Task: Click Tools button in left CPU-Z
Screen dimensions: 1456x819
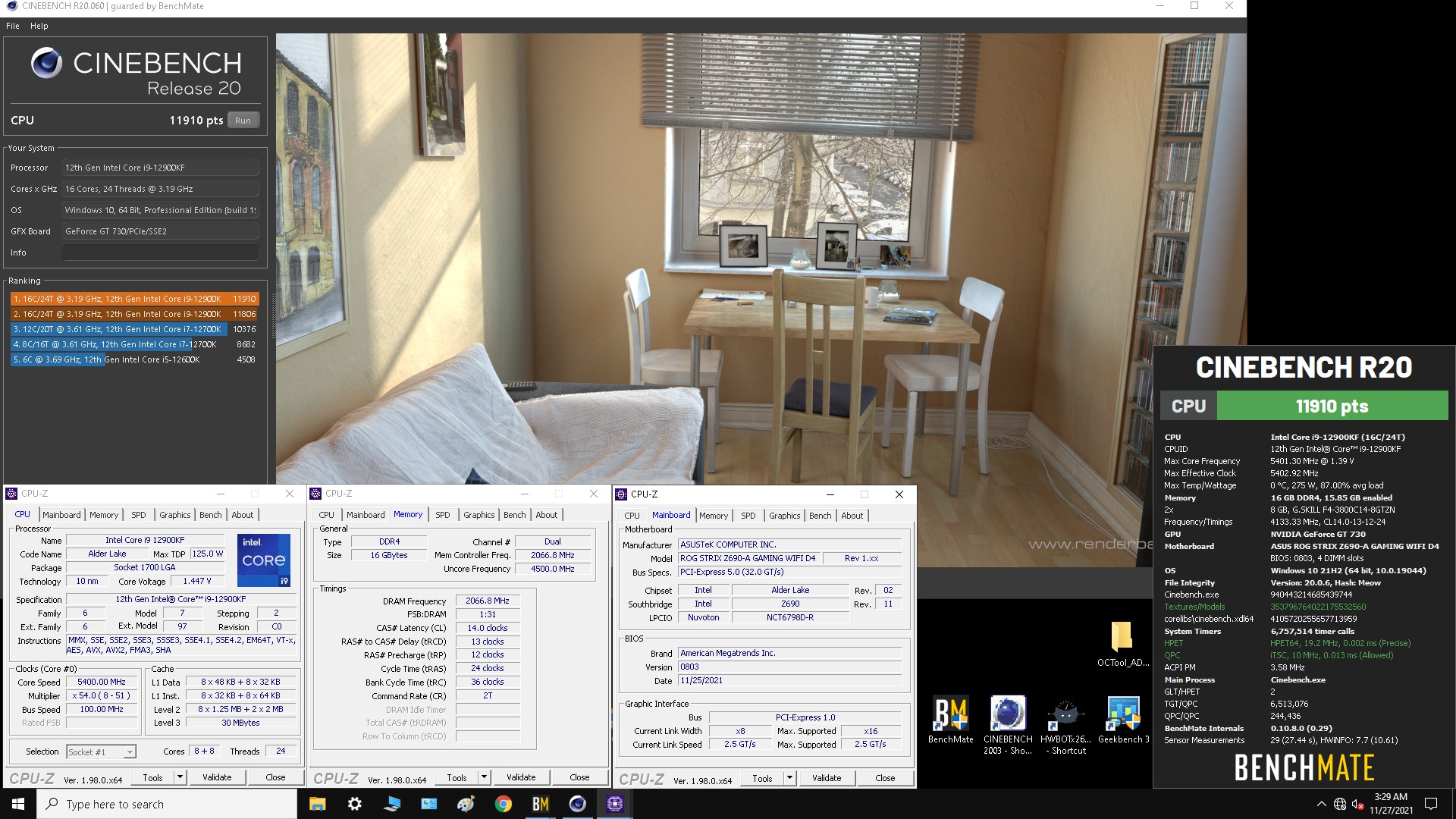Action: tap(152, 777)
